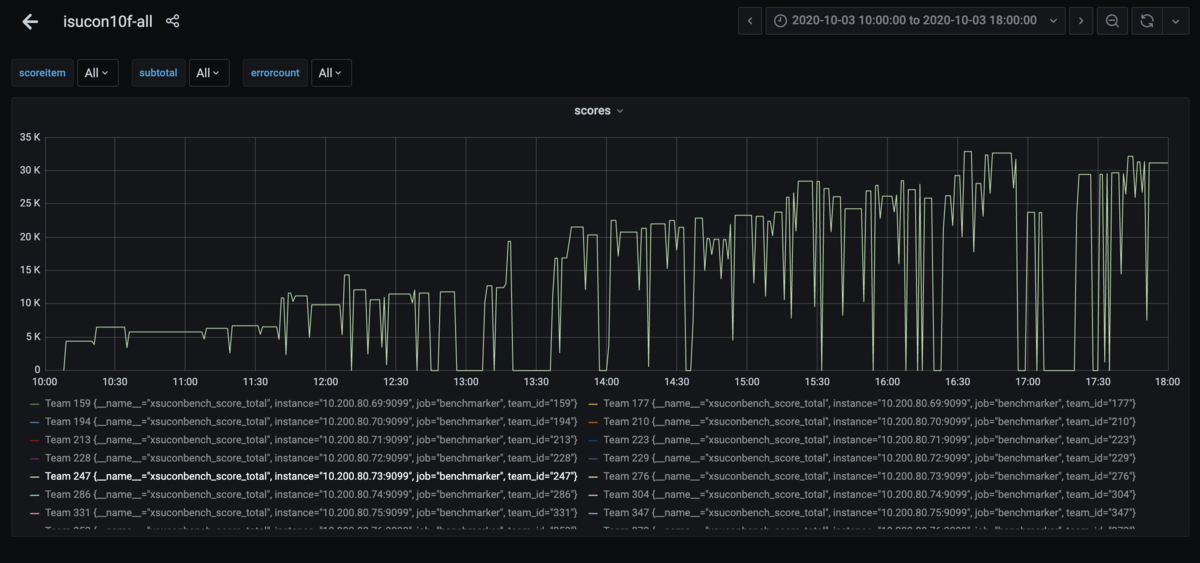
Task: Click the subtotal variable label
Action: (x=158, y=73)
